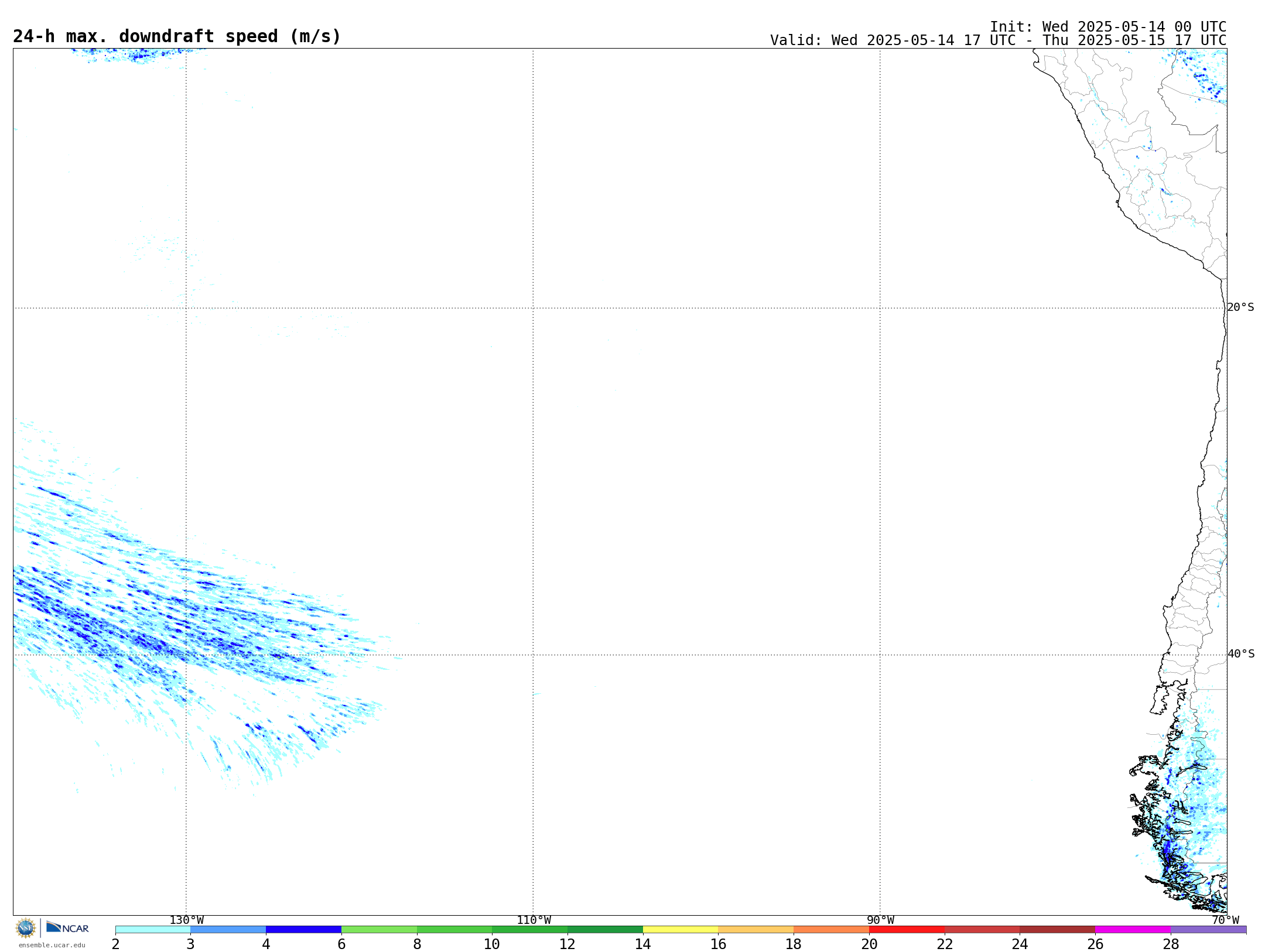Viewport: 1265px width, 952px height.
Task: Click the 130°W longitude label
Action: click(x=186, y=920)
